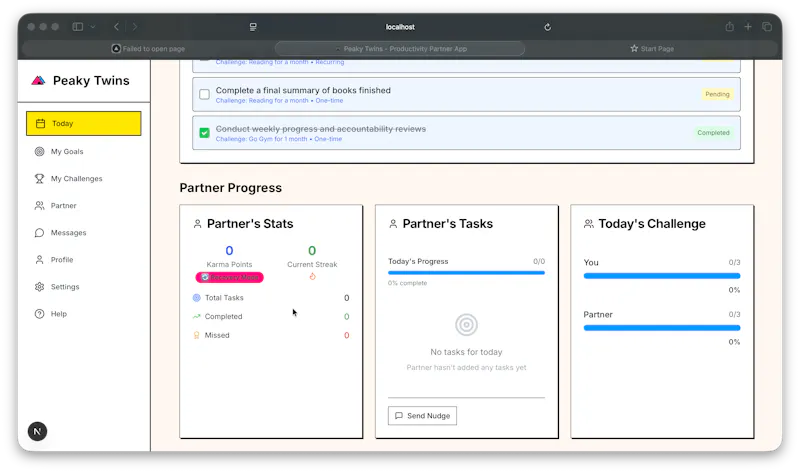Uncheck the 'Conduct weekly progress' task
Screen dimensions: 800x473
tap(205, 133)
